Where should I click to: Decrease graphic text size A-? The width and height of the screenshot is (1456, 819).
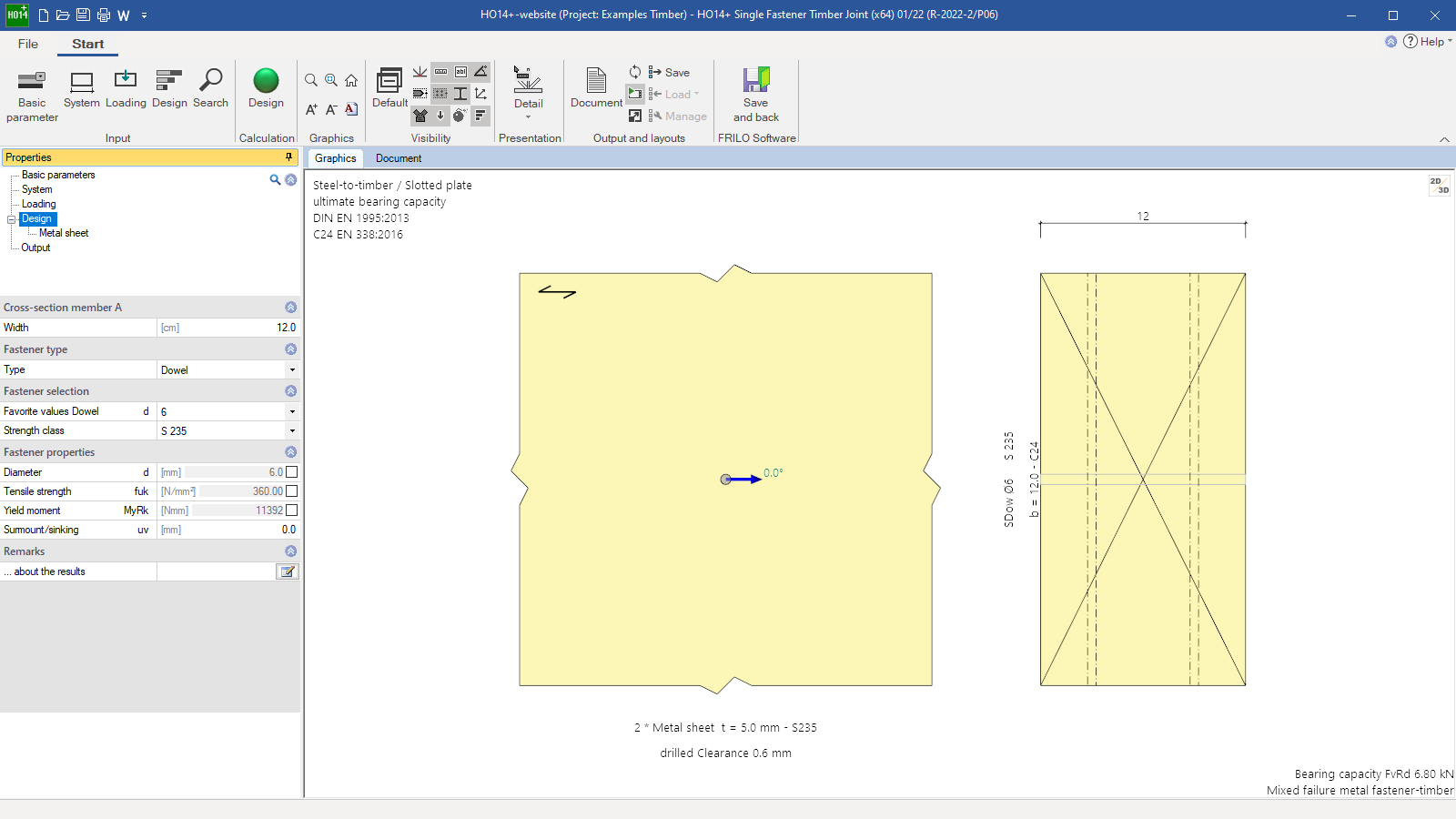tap(331, 109)
